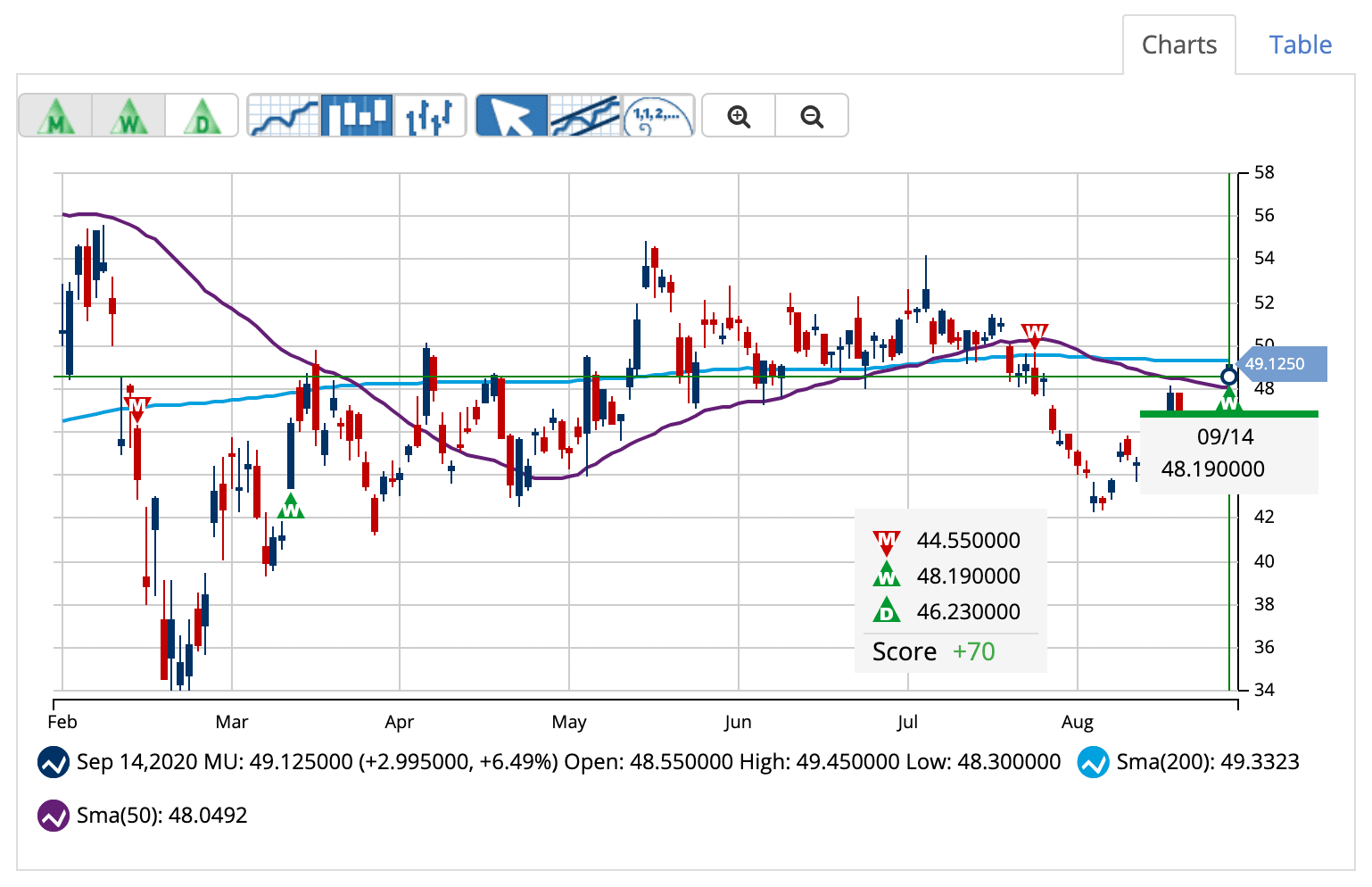Zoom out on the chart
The width and height of the screenshot is (1372, 887).
812,115
